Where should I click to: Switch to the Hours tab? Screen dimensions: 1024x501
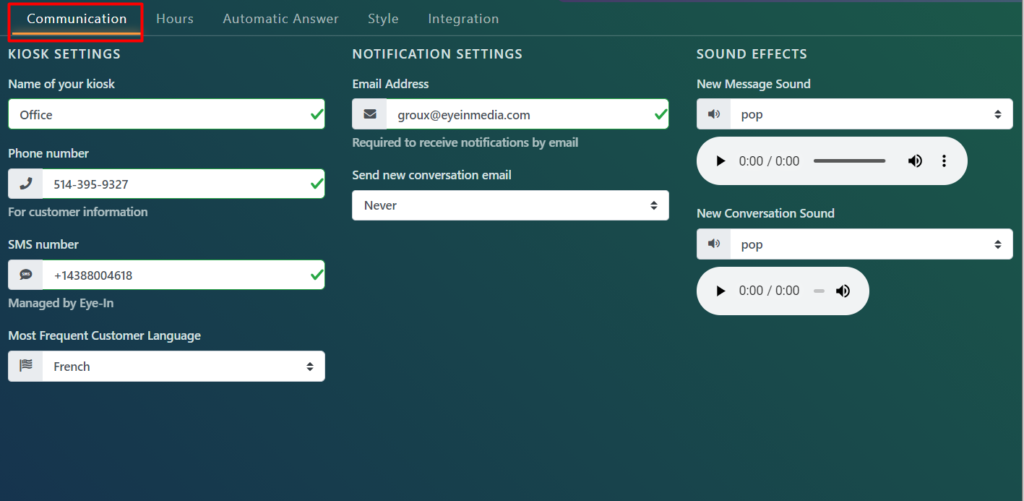[x=175, y=19]
